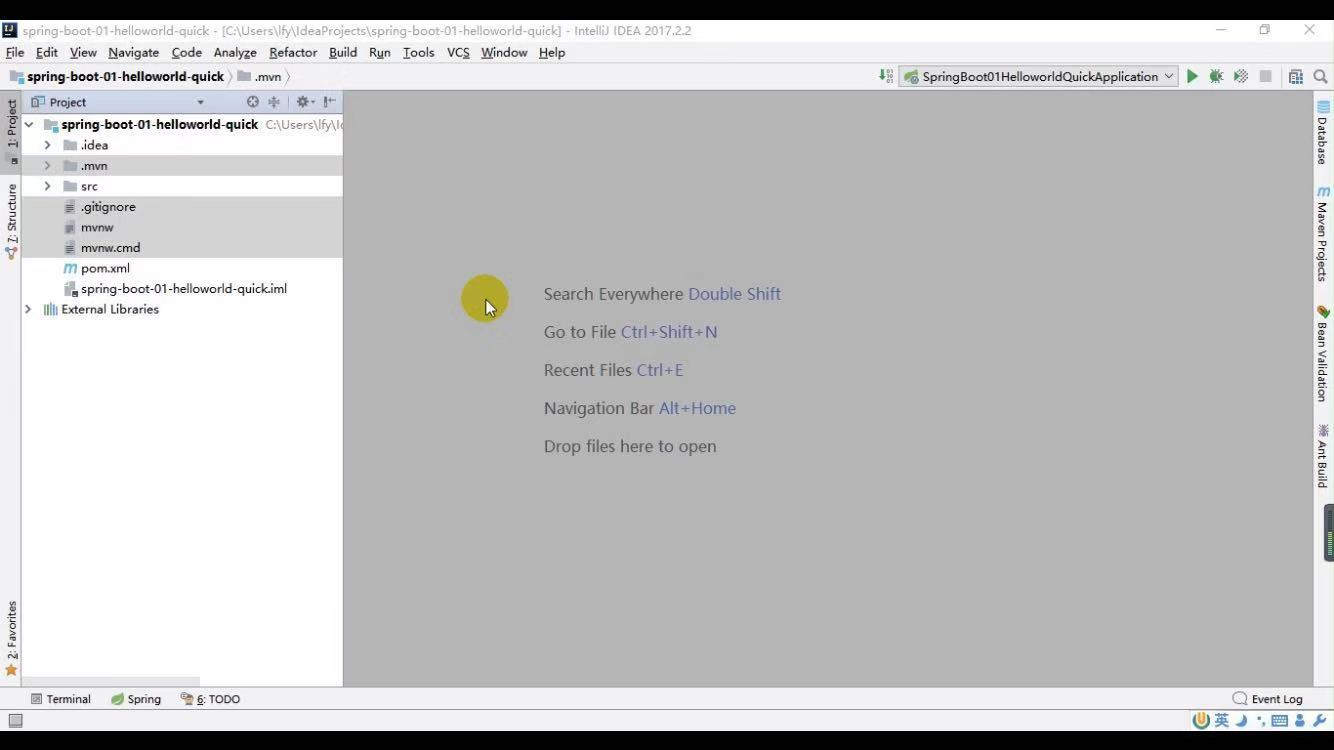This screenshot has width=1334, height=750.
Task: Click the scroll-from-source target icon
Action: [x=252, y=102]
